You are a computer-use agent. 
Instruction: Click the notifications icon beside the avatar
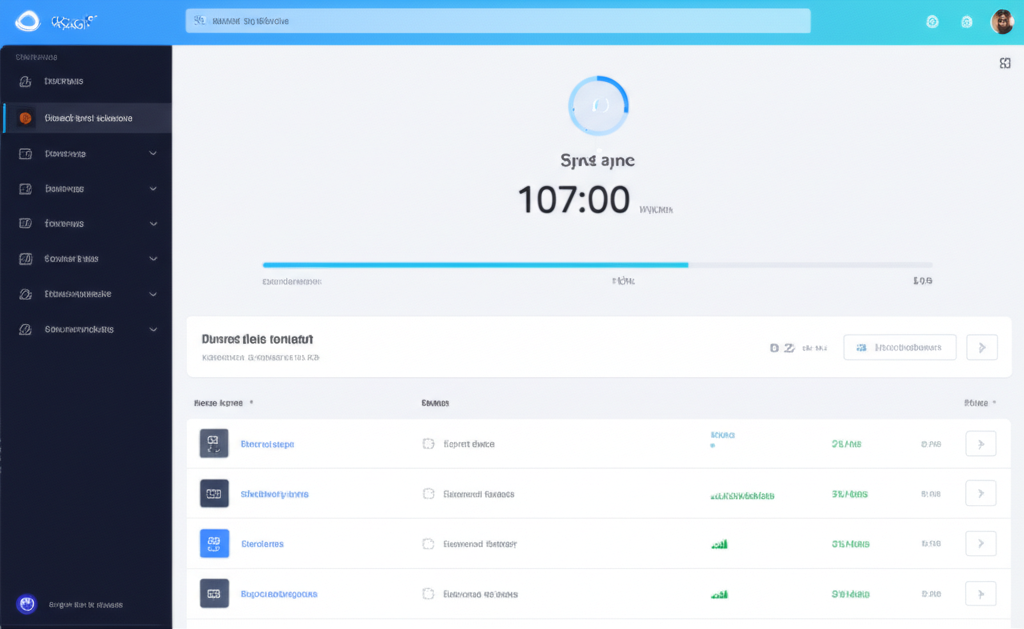point(966,20)
